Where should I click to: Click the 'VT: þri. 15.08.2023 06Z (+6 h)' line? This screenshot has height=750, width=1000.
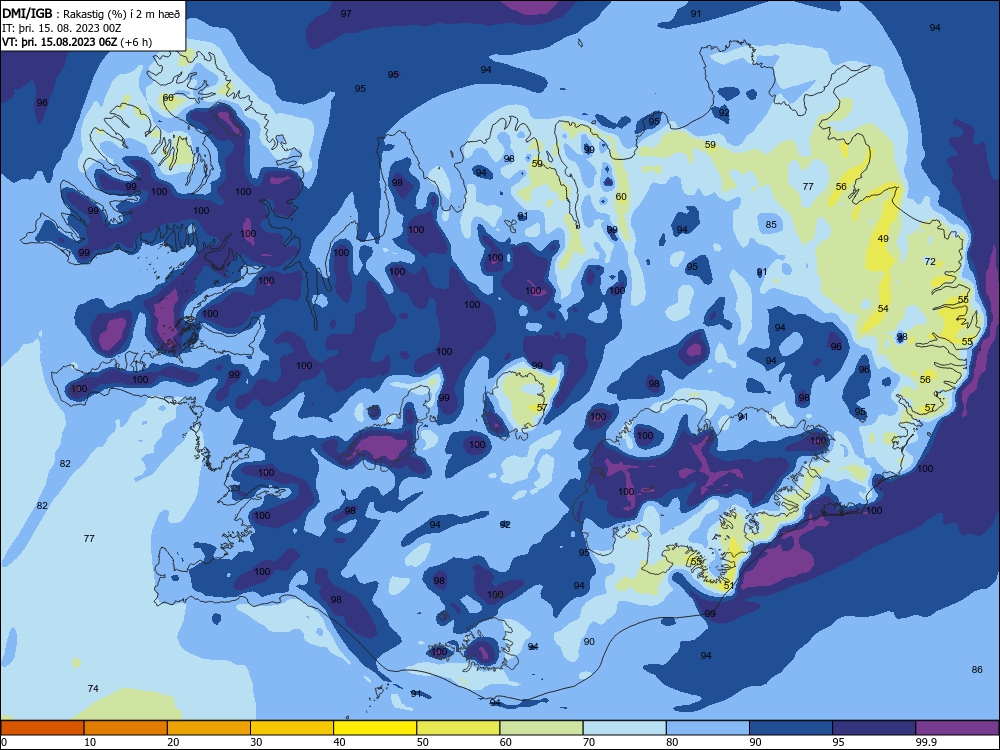77,42
